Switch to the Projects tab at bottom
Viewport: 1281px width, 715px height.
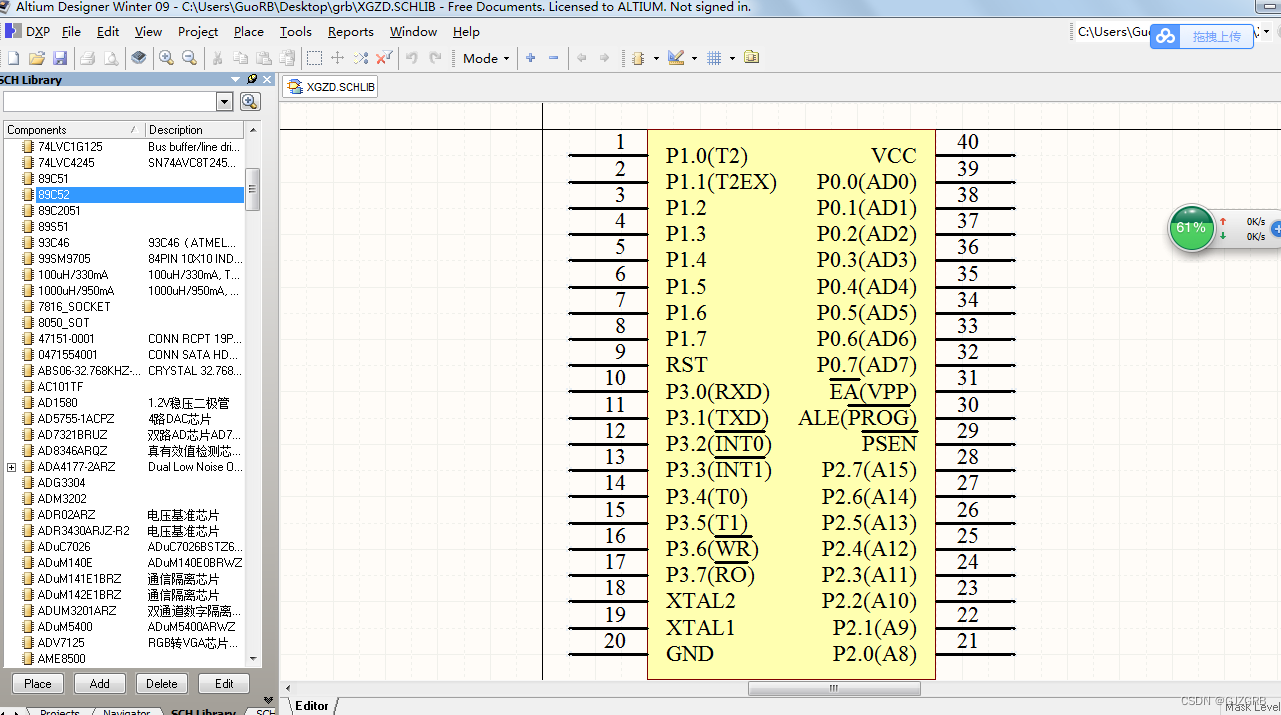[58, 712]
